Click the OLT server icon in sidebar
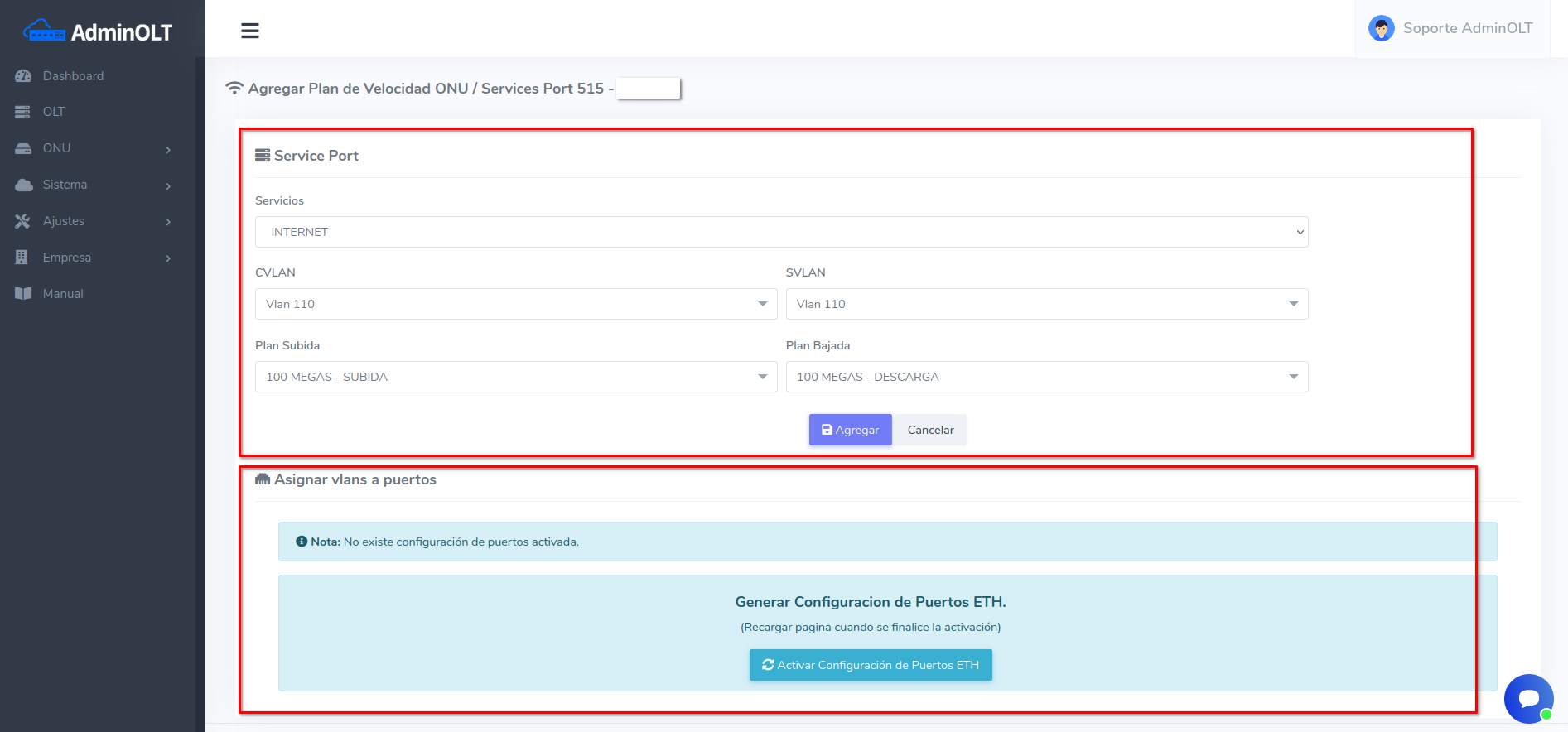The height and width of the screenshot is (732, 1568). point(23,112)
